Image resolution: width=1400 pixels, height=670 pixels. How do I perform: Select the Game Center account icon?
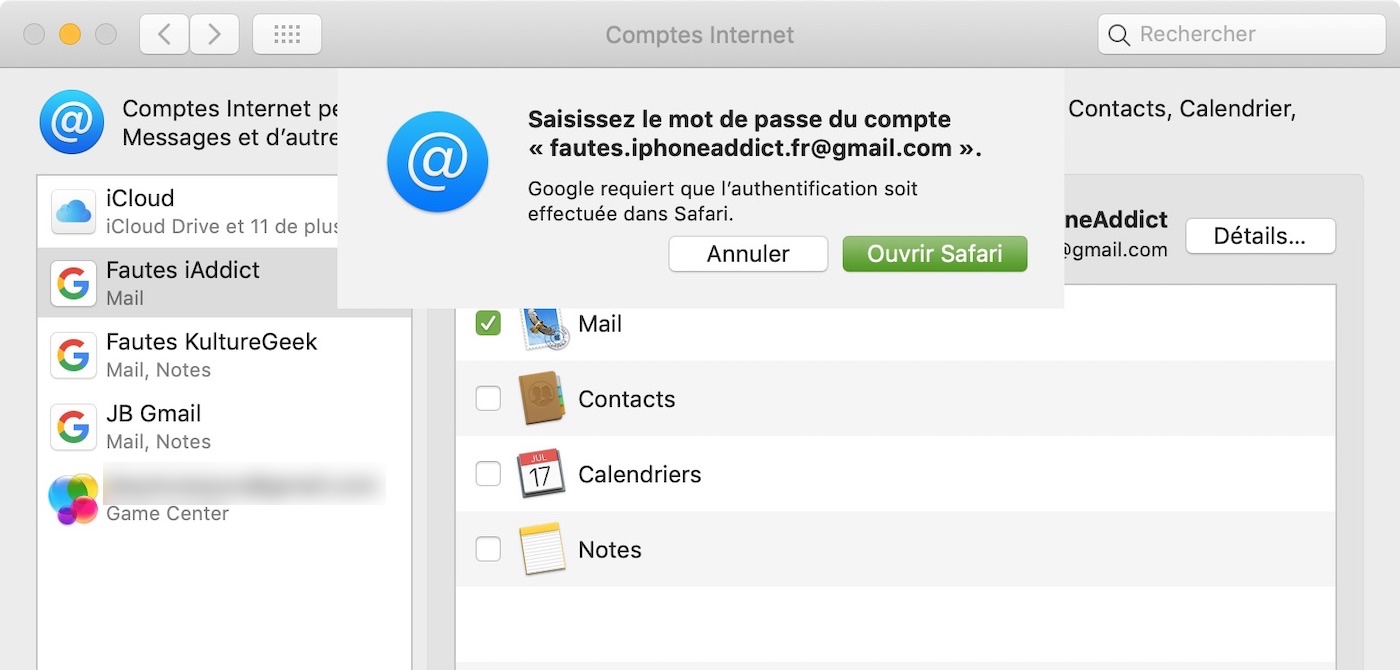tap(73, 499)
